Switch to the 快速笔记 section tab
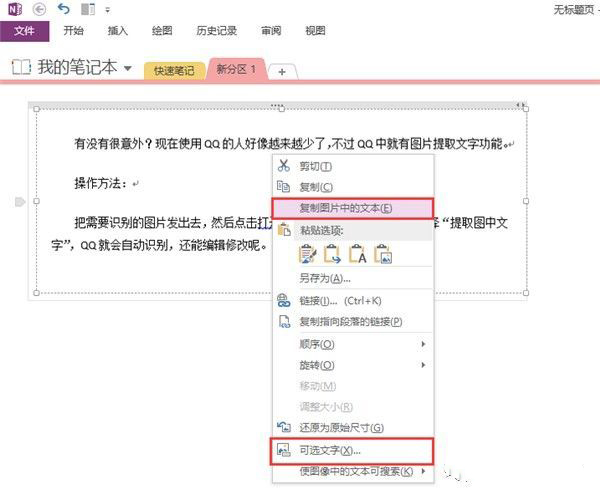The height and width of the screenshot is (499, 600). pyautogui.click(x=174, y=70)
